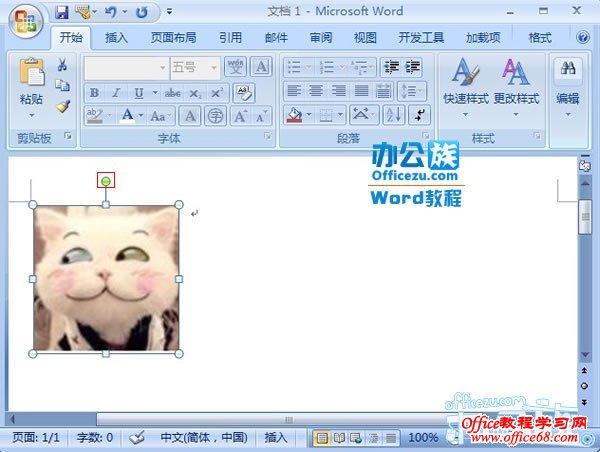Image resolution: width=600 pixels, height=452 pixels.
Task: Decrease paragraph indent
Action: tap(391, 67)
